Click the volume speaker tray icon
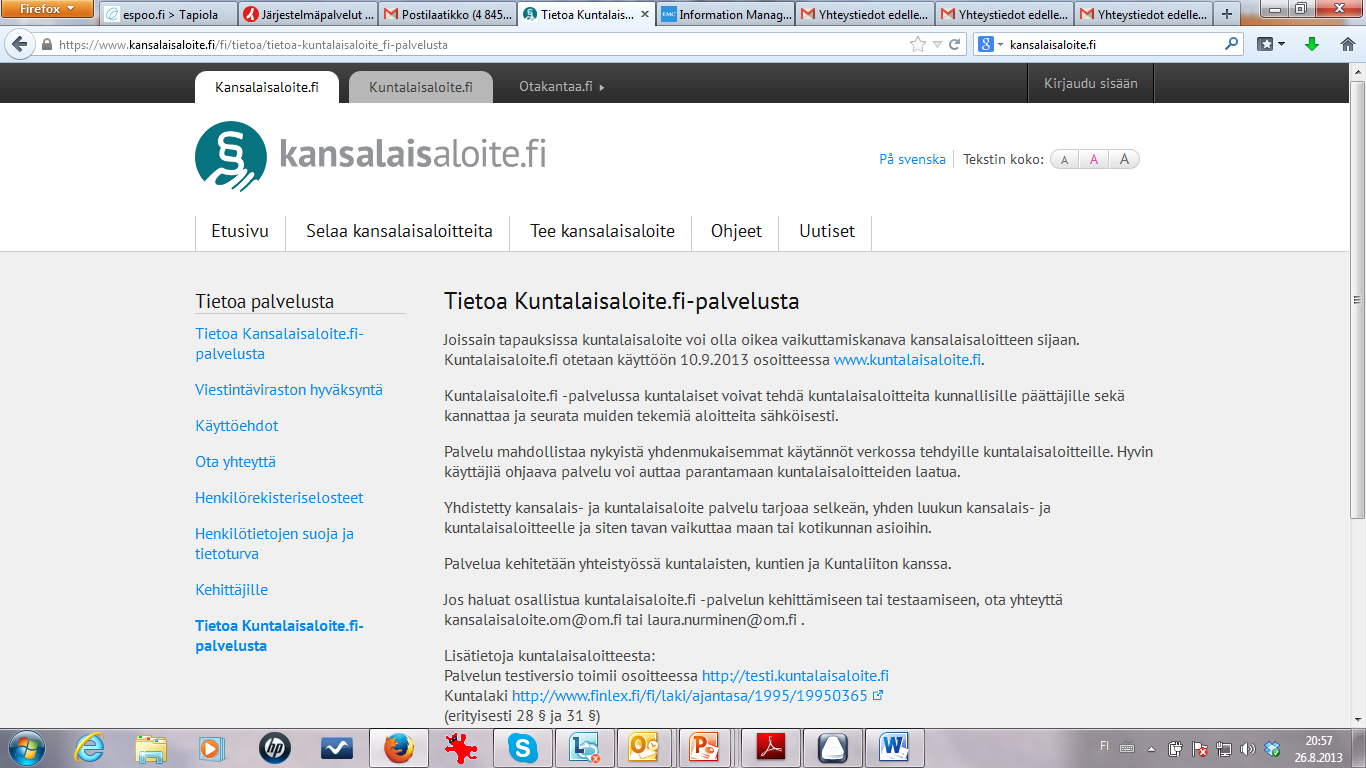The height and width of the screenshot is (768, 1366). [1247, 748]
